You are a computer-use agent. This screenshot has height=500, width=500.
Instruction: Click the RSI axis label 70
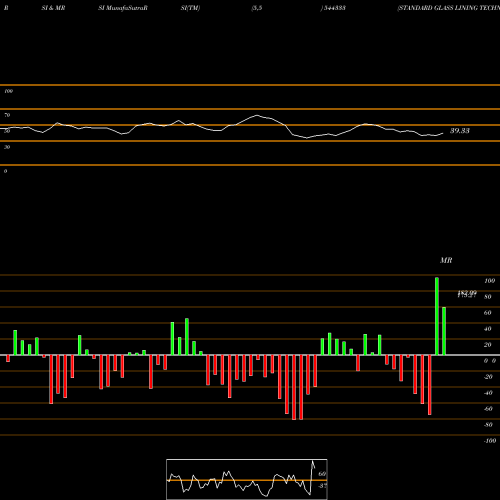pyautogui.click(x=7, y=115)
